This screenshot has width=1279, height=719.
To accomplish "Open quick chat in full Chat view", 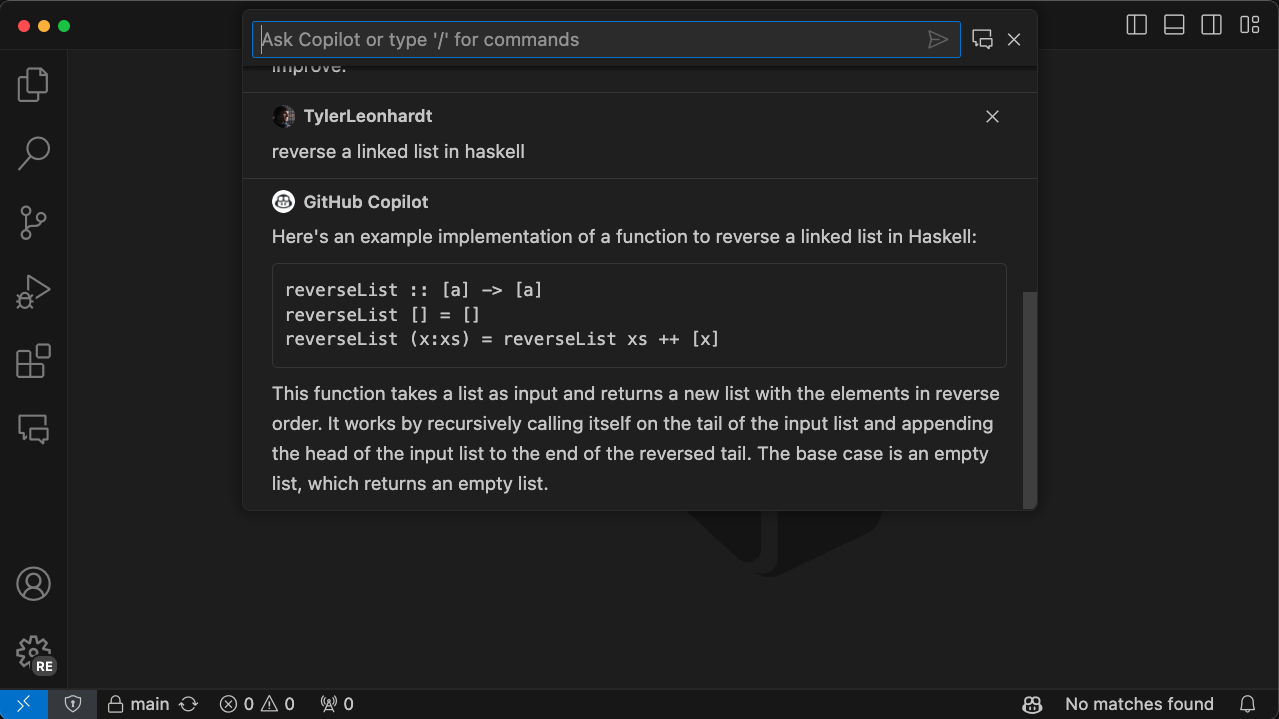I will (982, 39).
